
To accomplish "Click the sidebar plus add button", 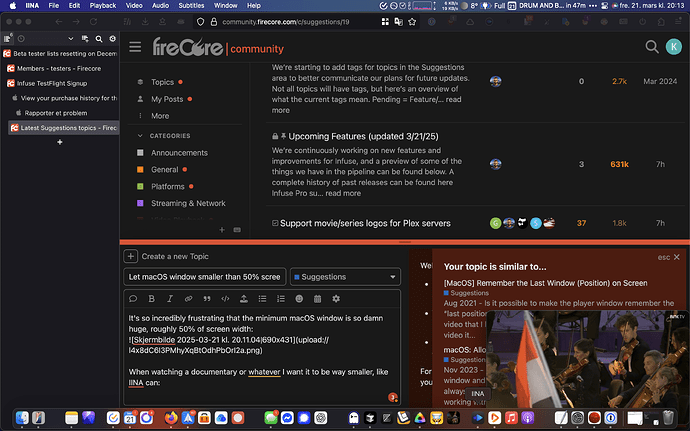I will tap(222, 230).
